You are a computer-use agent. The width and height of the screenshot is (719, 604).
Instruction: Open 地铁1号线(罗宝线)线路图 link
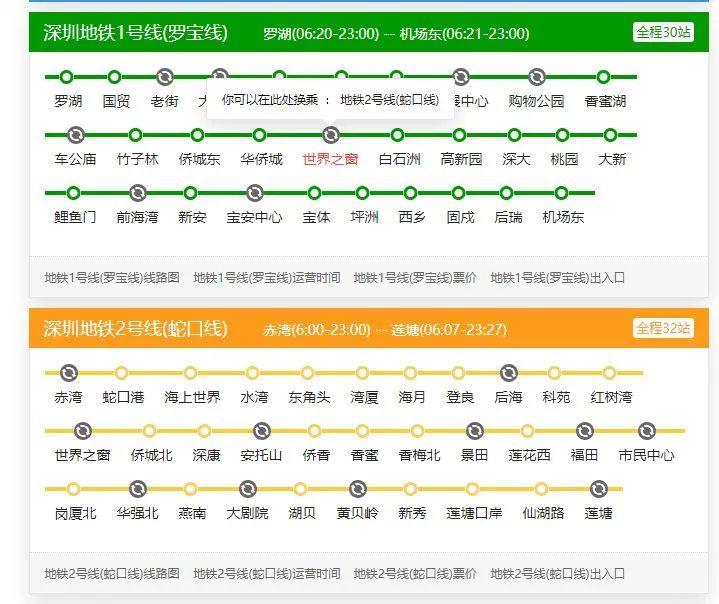click(x=112, y=277)
